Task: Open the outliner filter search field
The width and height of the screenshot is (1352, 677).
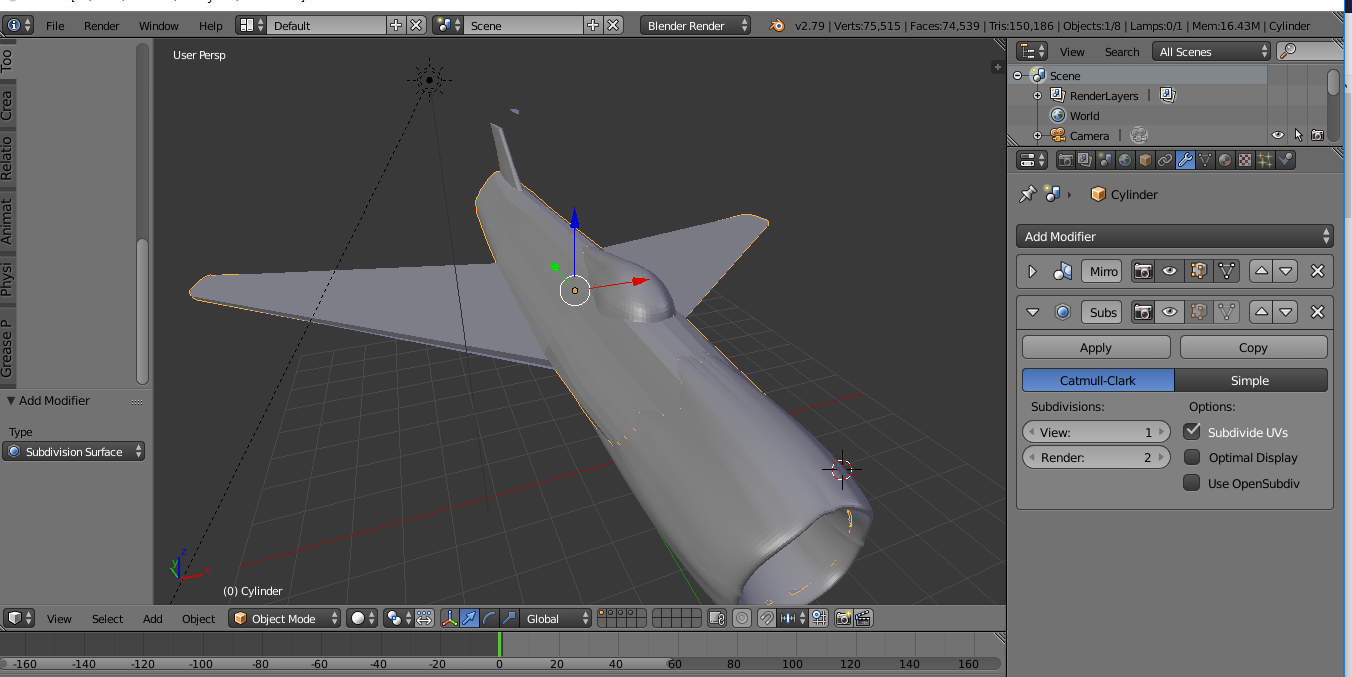Action: [x=1310, y=51]
